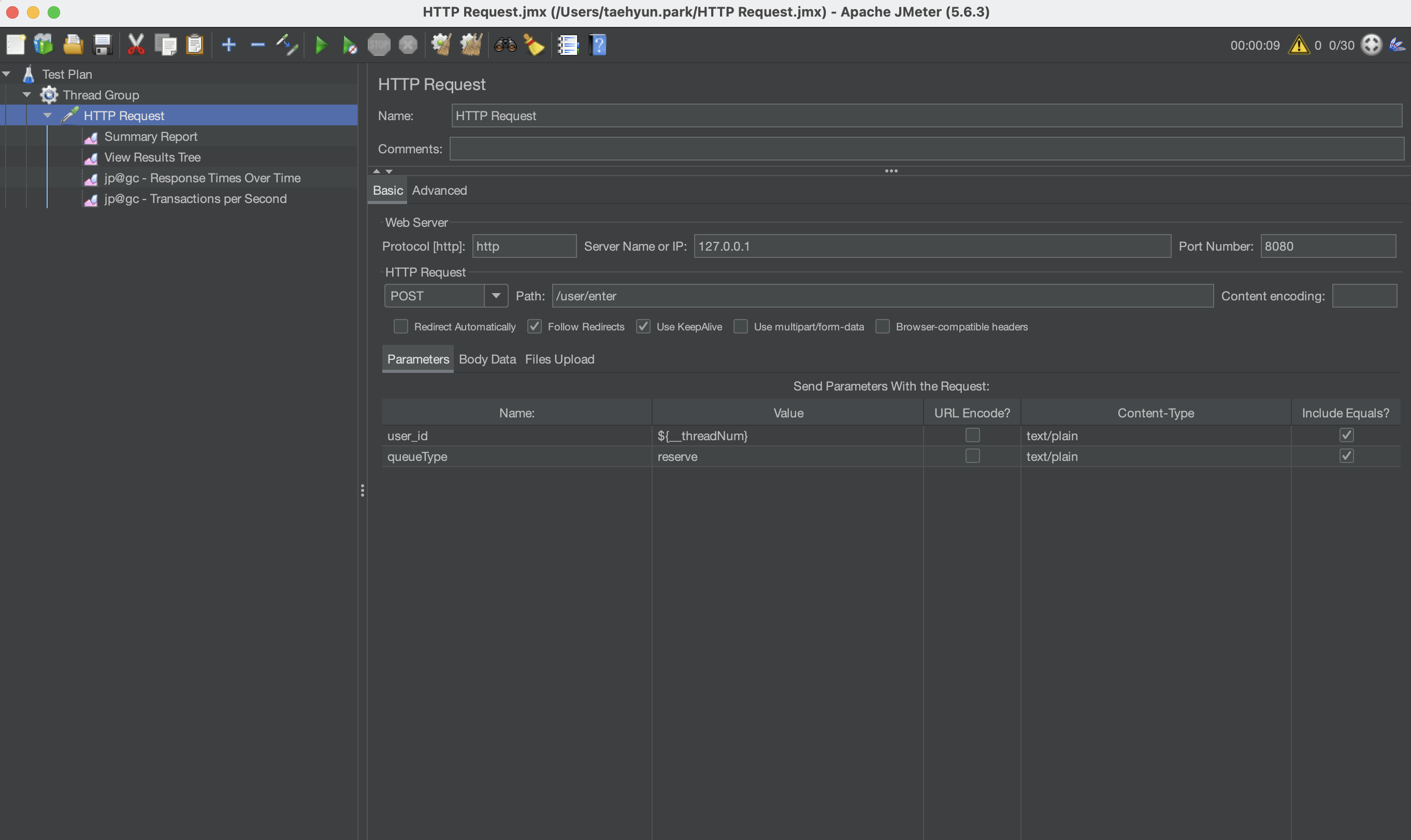Open Search with binoculars icon
The height and width of the screenshot is (840, 1411).
(506, 45)
